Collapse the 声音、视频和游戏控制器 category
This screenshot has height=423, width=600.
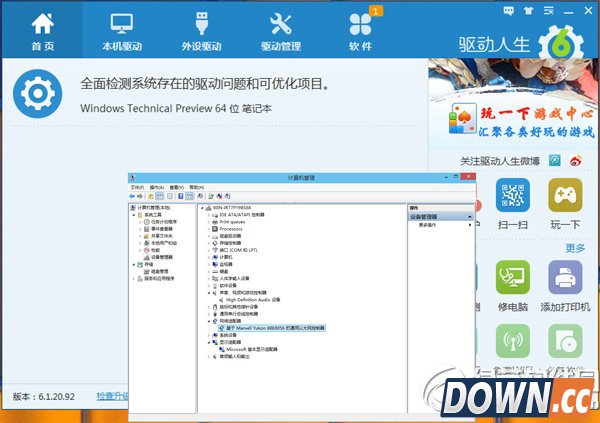pos(209,293)
